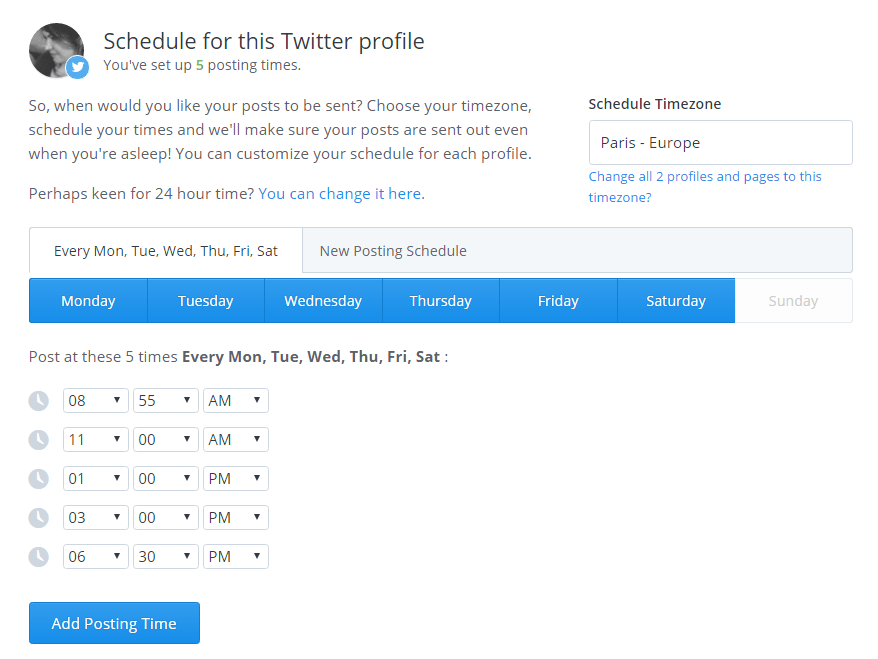Turn off Friday posting
The height and width of the screenshot is (659, 878).
tap(558, 300)
